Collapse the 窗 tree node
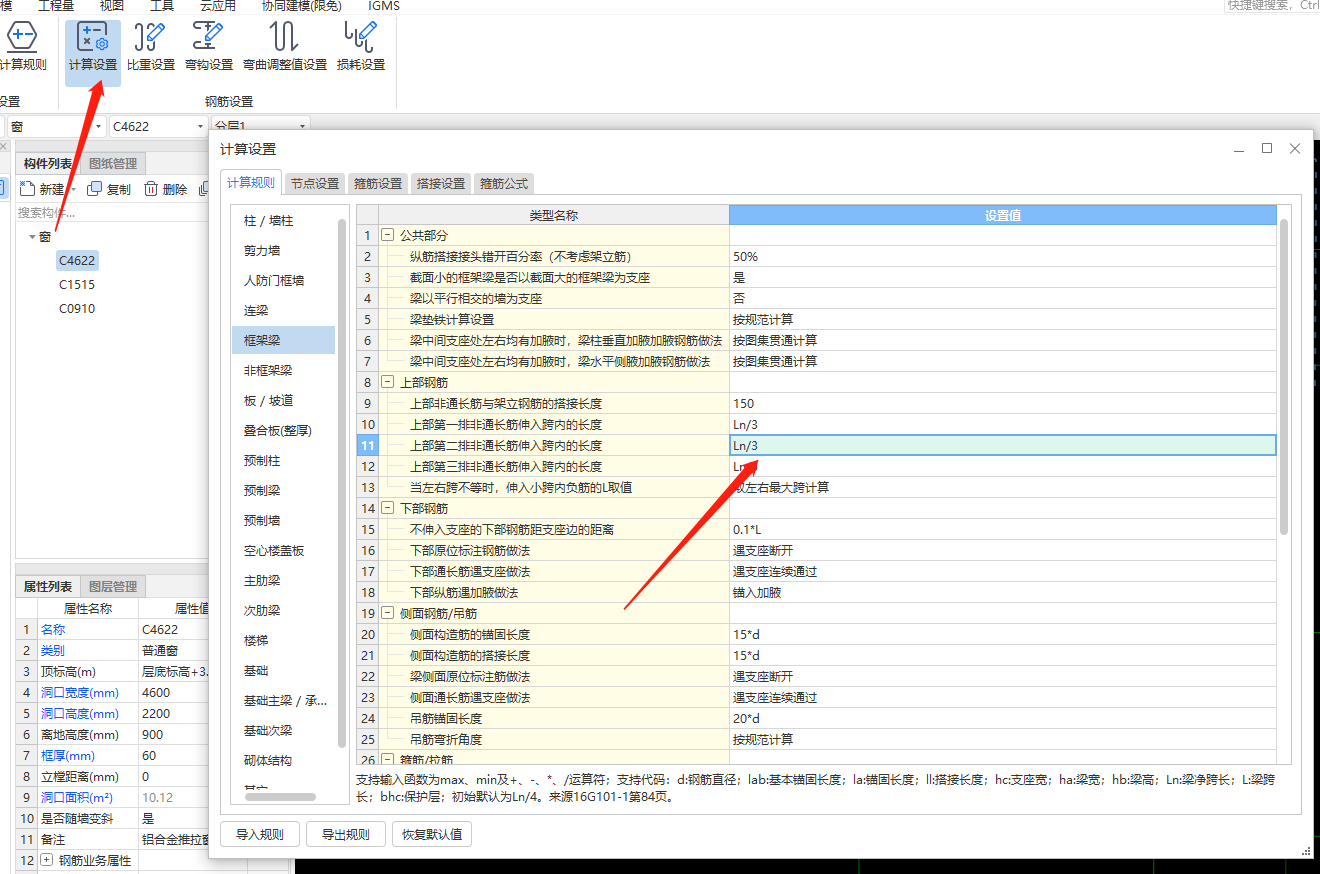Viewport: 1320px width, 874px height. (32, 237)
